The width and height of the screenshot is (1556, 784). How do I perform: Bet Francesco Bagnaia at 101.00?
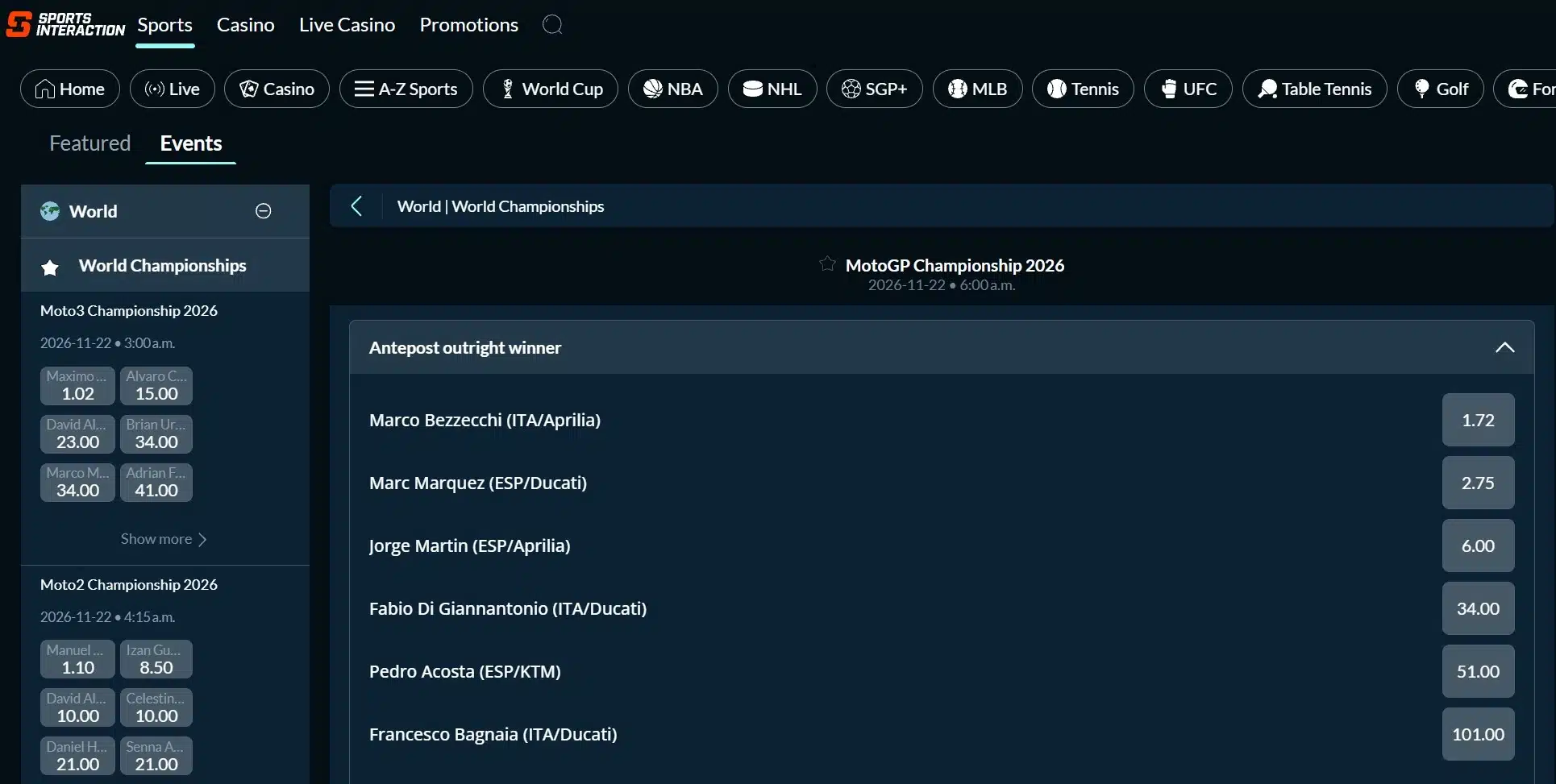click(1478, 734)
